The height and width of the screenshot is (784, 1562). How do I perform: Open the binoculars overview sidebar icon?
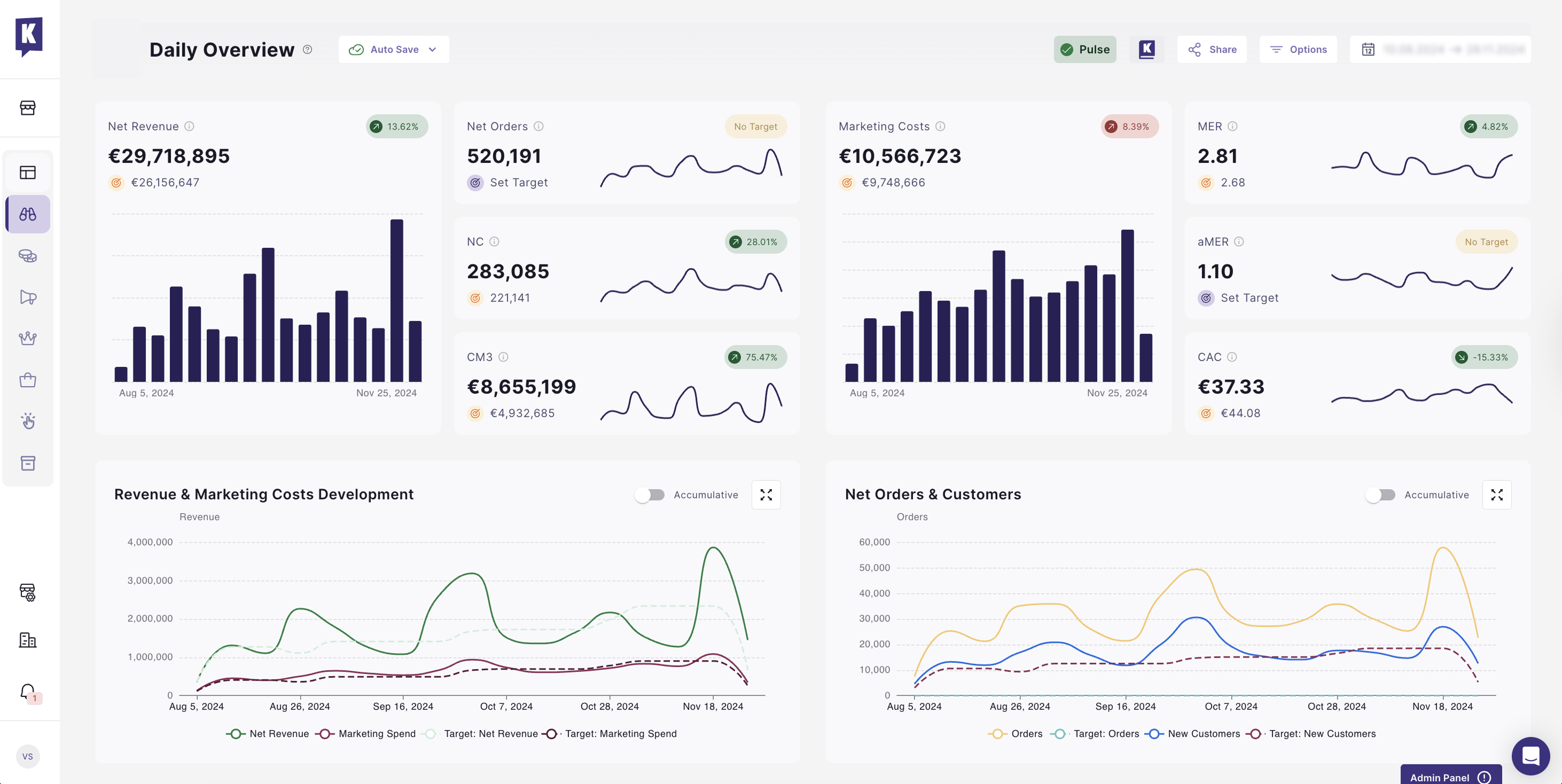(x=28, y=214)
